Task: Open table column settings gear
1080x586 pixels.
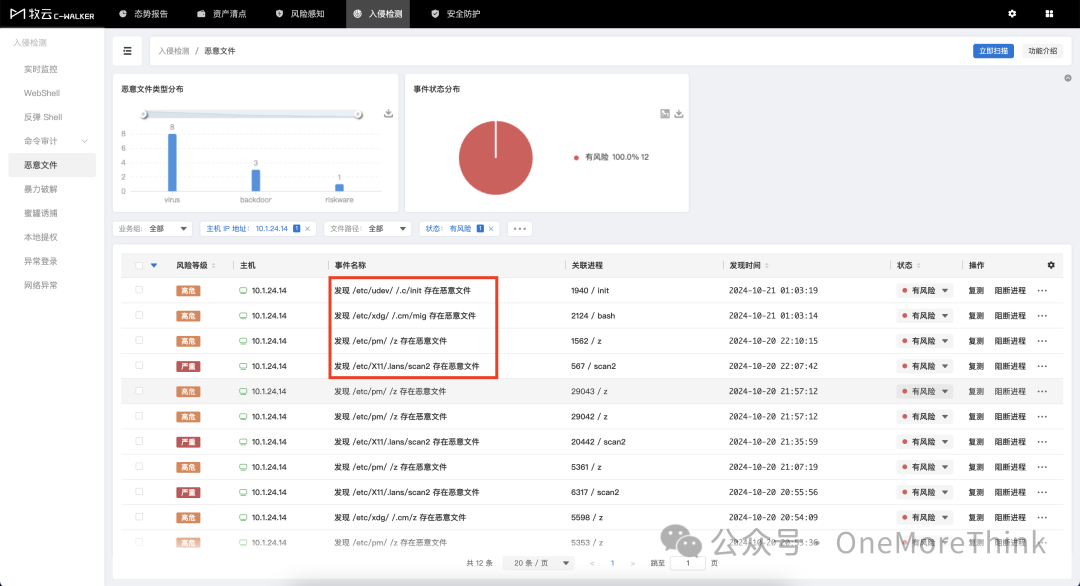Action: 1051,265
